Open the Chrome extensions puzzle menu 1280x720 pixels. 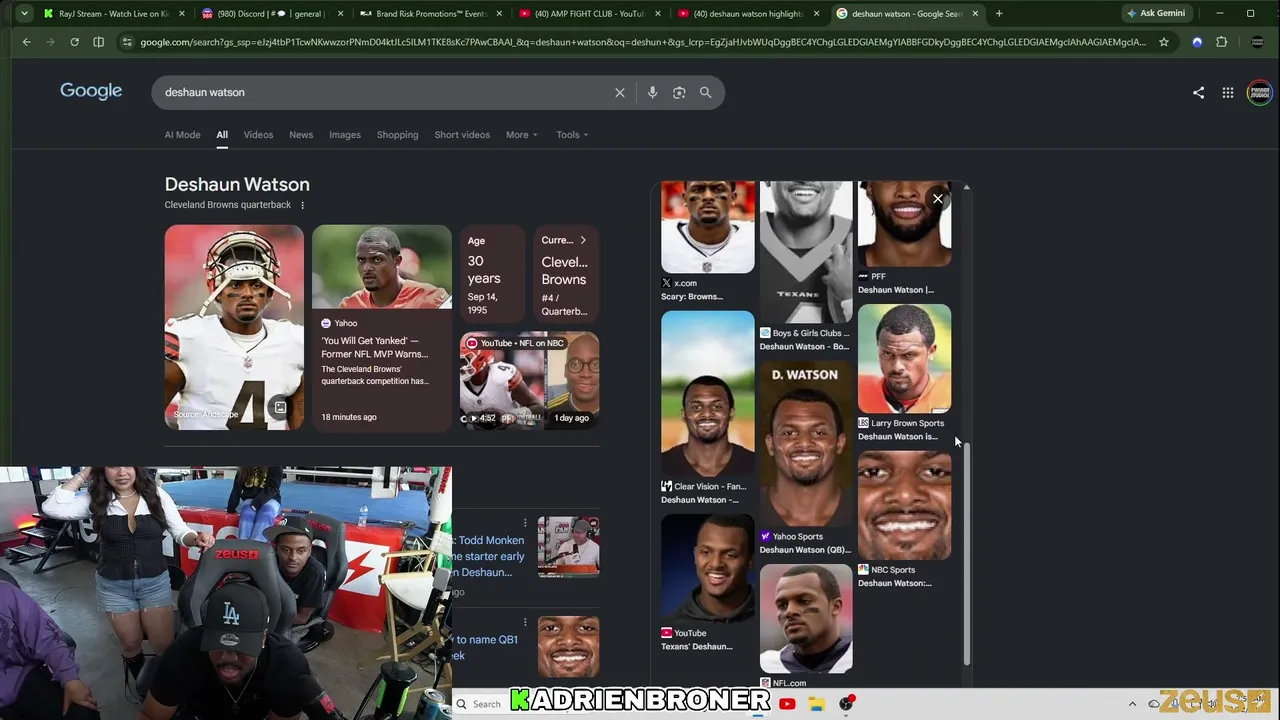point(1221,42)
